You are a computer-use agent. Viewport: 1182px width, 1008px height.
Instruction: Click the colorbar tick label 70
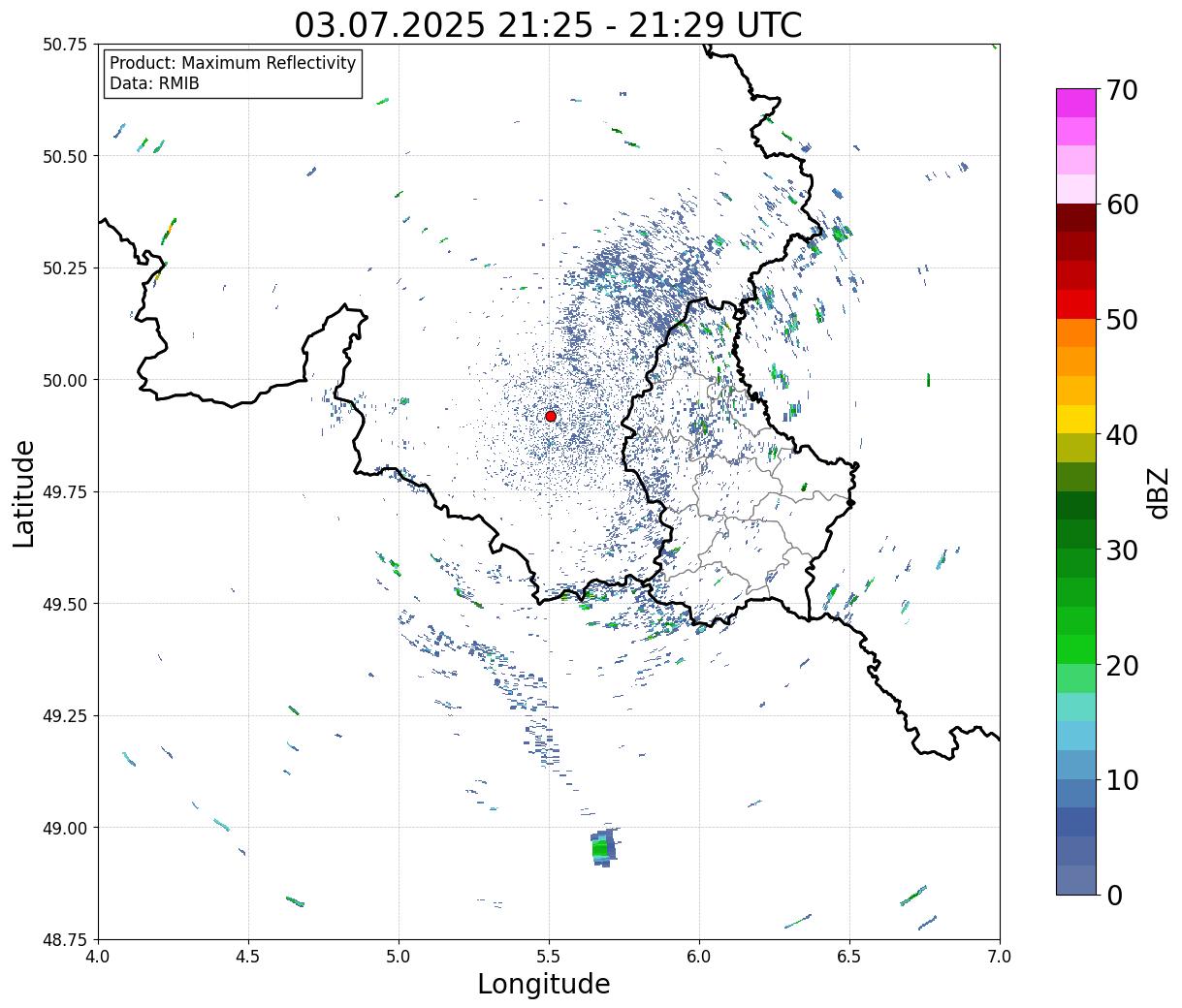tap(1121, 90)
